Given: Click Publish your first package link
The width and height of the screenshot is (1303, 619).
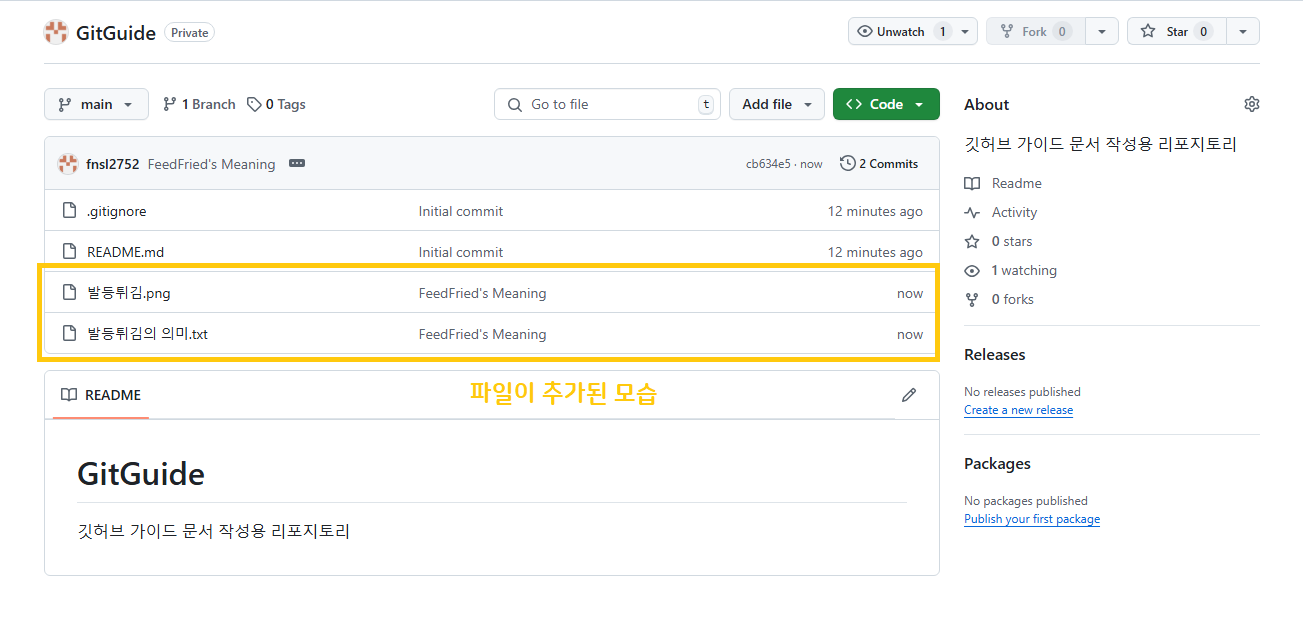Looking at the screenshot, I should (1032, 519).
